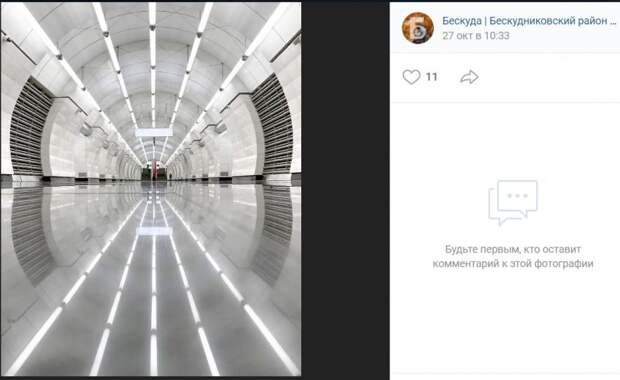Click the dark area beside the photo
Screen dimensions: 620x380
(x=345, y=190)
